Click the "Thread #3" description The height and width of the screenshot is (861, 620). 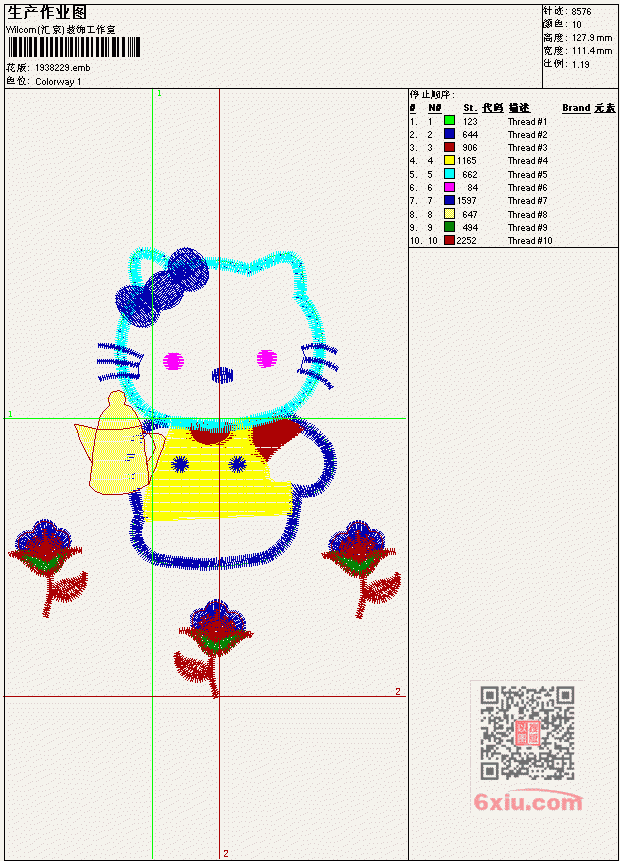(x=527, y=148)
